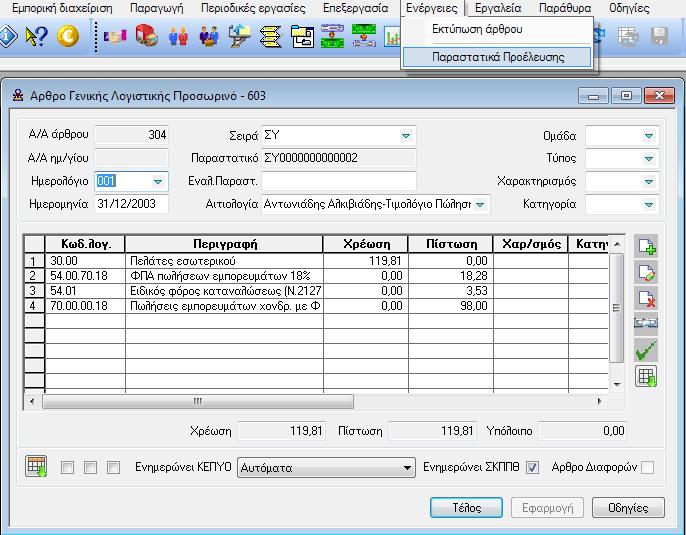Click the grey-to-green flowchart transfer icon
686x535 pixels.
point(332,36)
